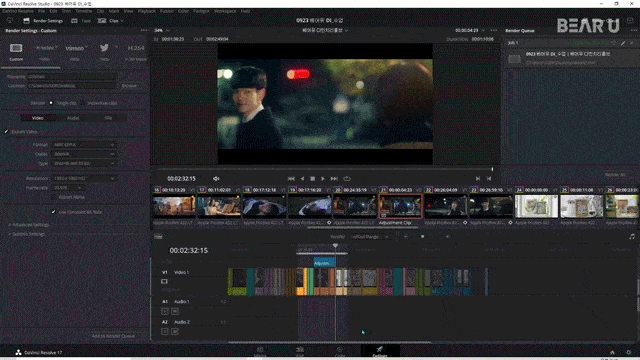Expand Advanced Settings section
The width and height of the screenshot is (640, 360).
[29, 225]
